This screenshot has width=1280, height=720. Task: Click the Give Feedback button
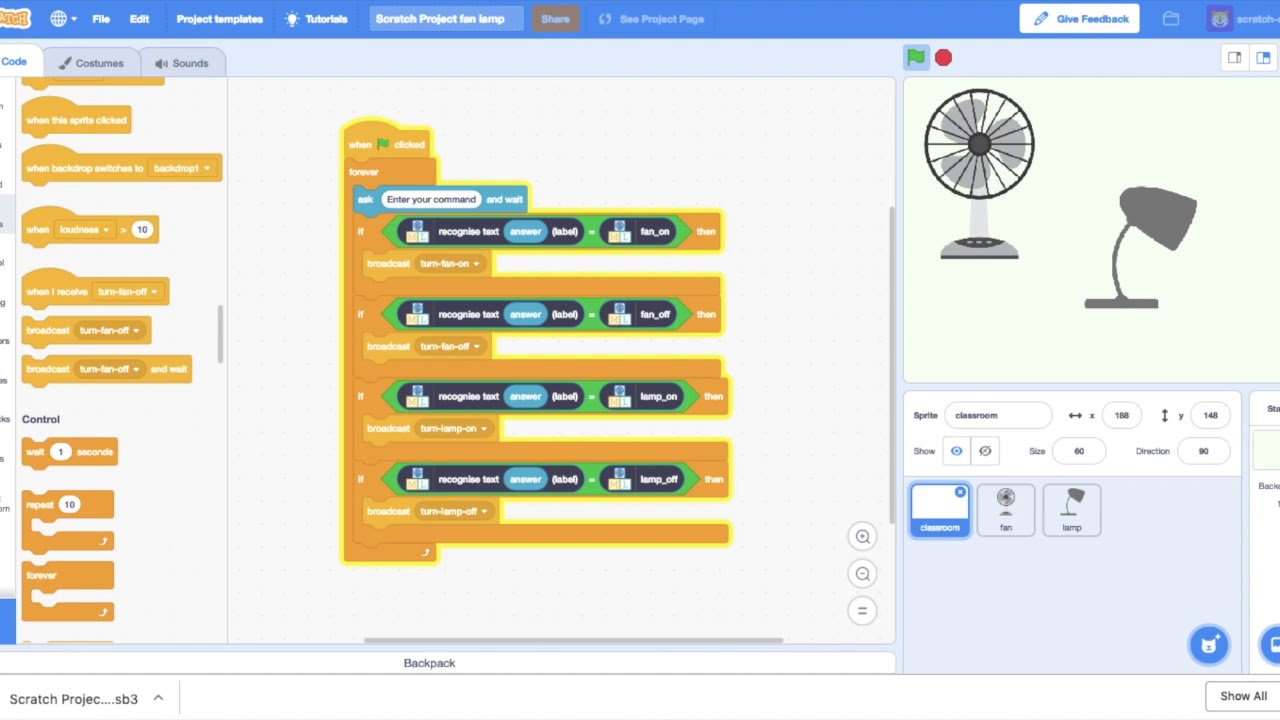pyautogui.click(x=1079, y=19)
